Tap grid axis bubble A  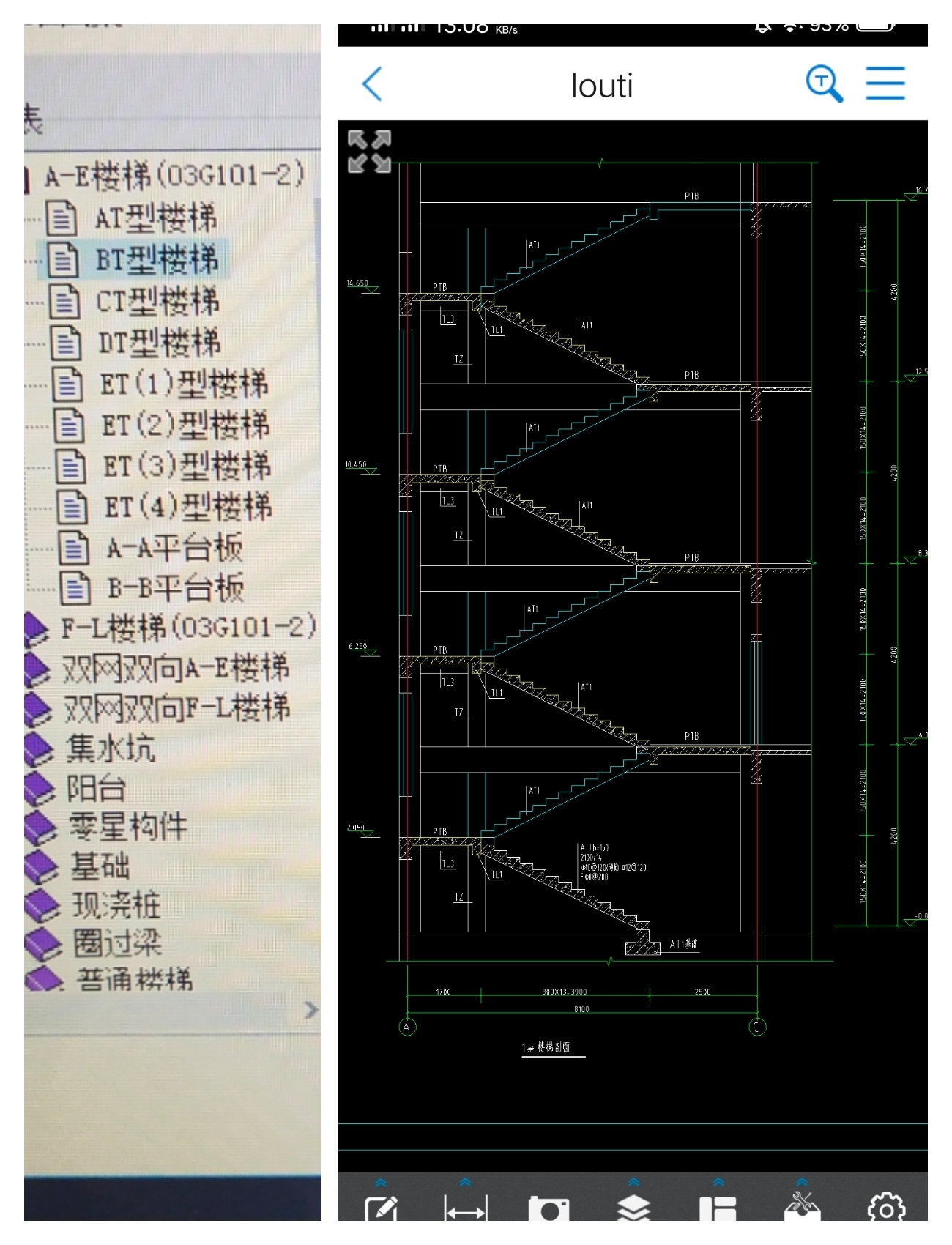(407, 1027)
